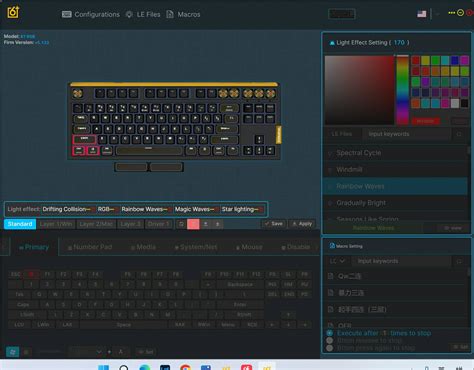Click the document icon beside Macros

click(170, 14)
